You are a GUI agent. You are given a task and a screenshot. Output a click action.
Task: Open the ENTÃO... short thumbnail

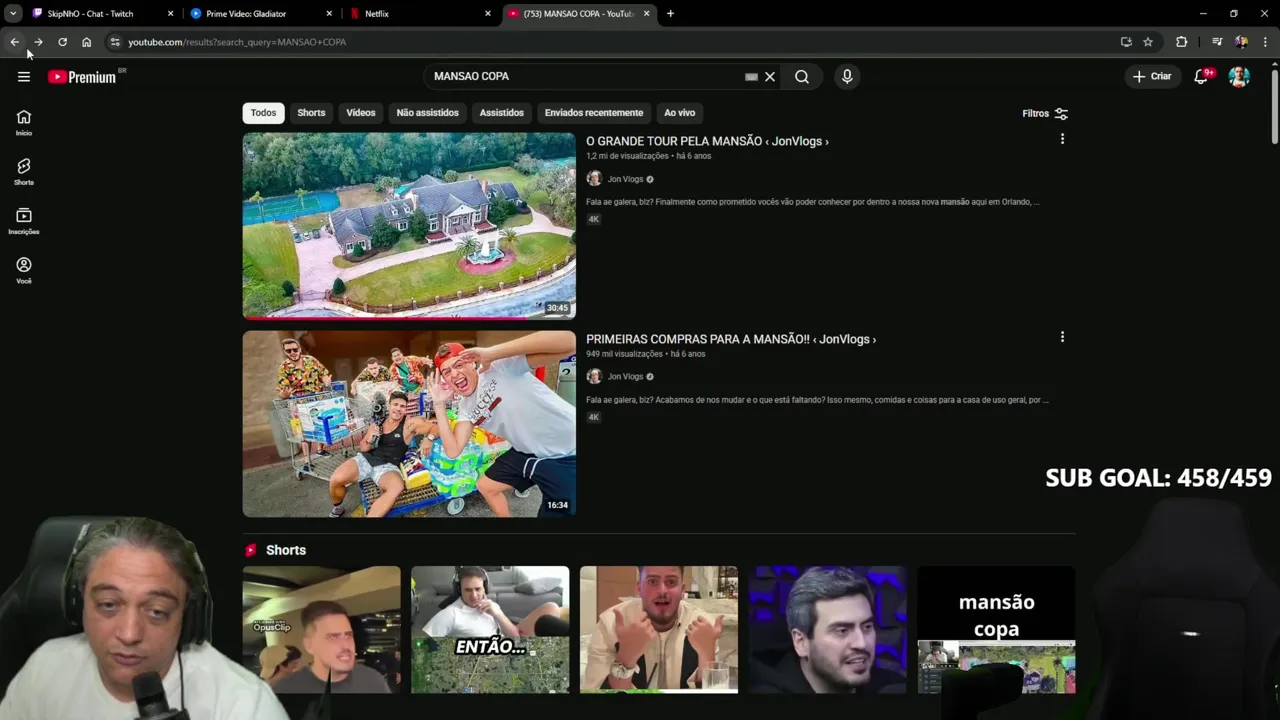(490, 630)
